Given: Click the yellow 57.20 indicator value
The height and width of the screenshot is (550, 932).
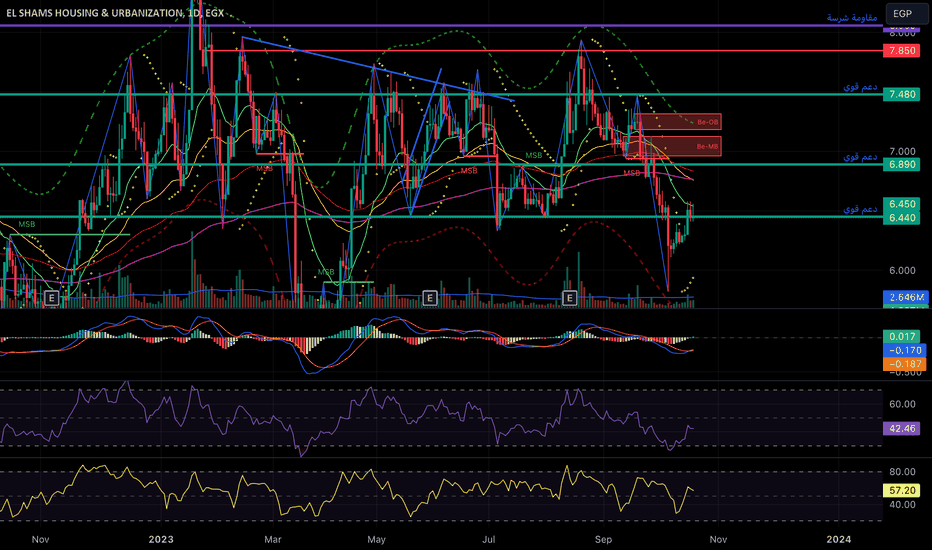Looking at the screenshot, I should click(902, 490).
